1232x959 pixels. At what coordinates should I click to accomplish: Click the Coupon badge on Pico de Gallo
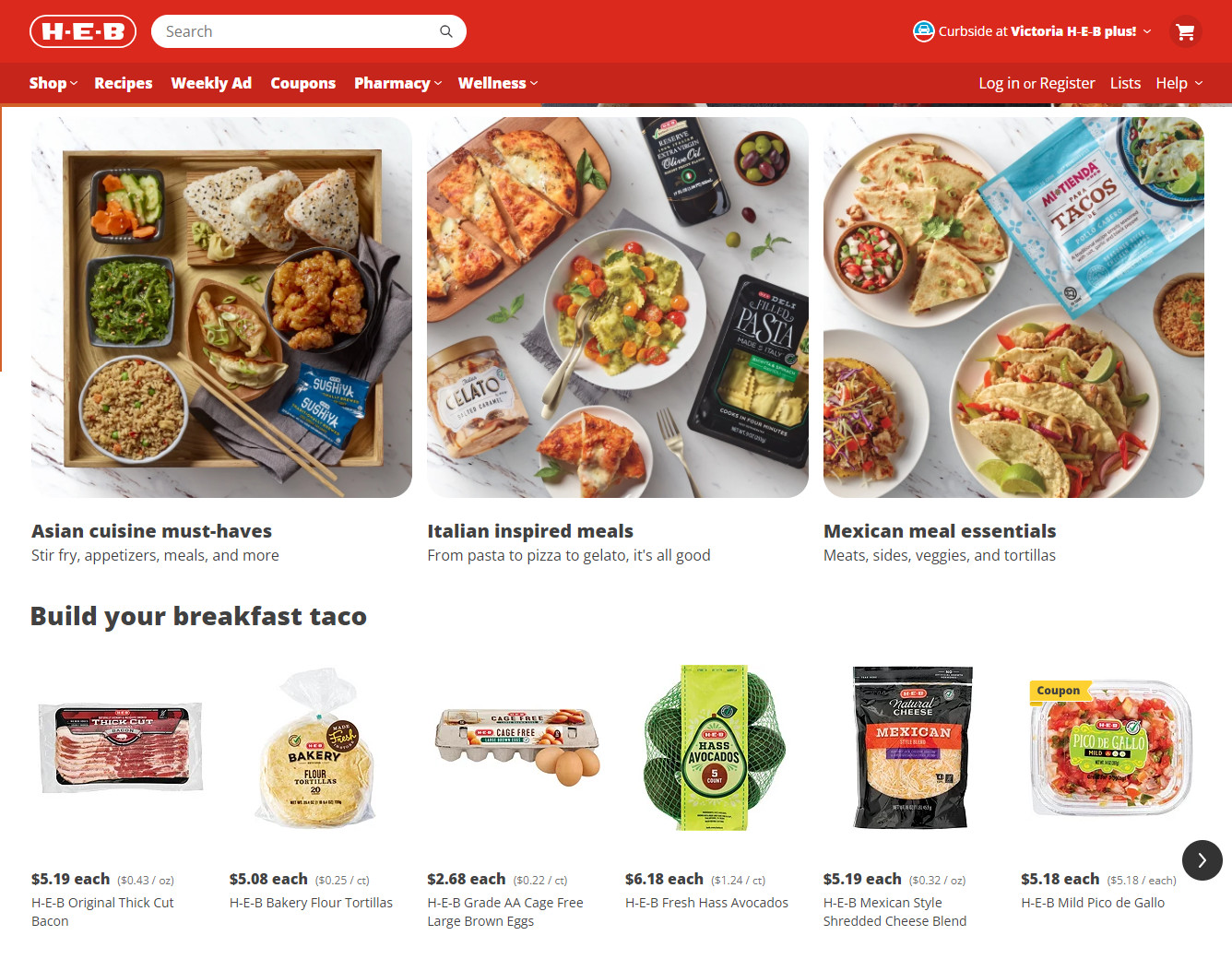click(x=1058, y=691)
